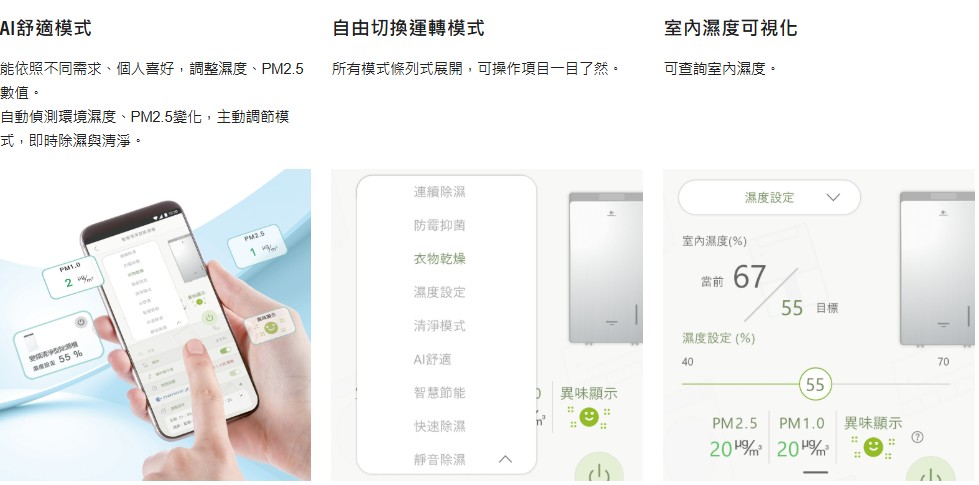Viewport: 979px width, 485px height.
Task: Choose 快速除濕 from the mode list
Action: click(440, 426)
